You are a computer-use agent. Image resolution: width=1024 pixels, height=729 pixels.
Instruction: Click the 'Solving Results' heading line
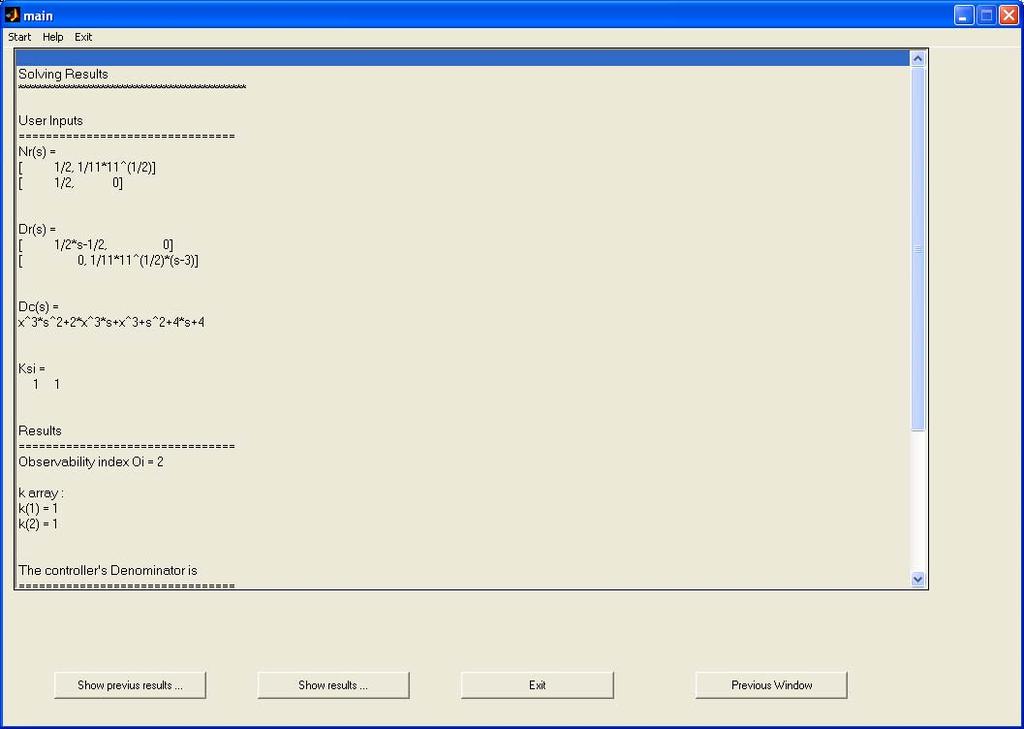[462, 74]
